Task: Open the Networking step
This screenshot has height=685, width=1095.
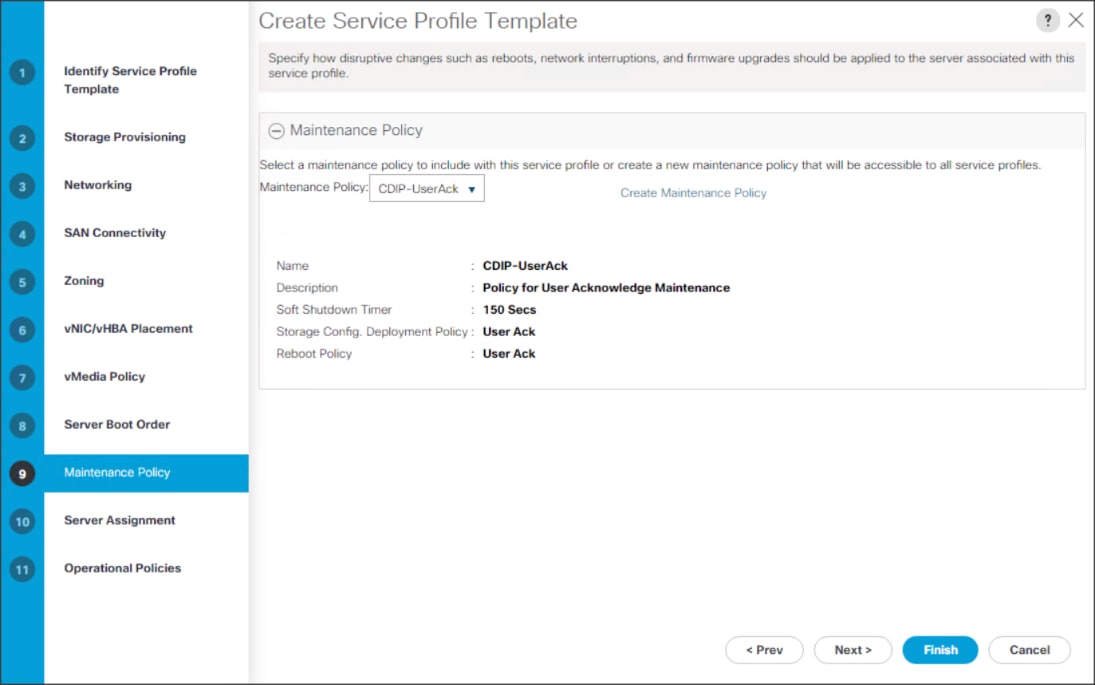Action: [97, 185]
